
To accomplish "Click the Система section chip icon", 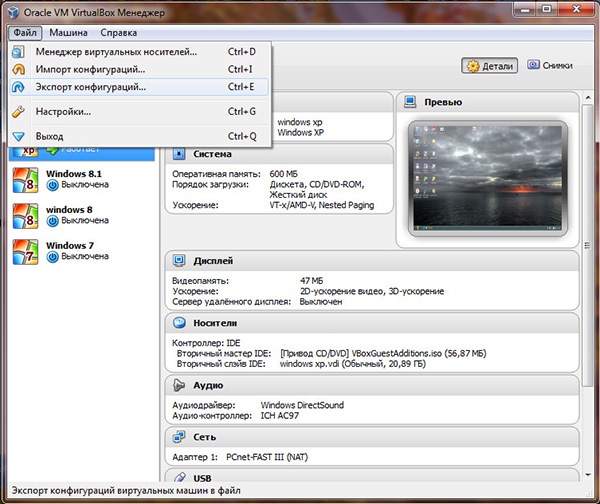I will [x=178, y=154].
